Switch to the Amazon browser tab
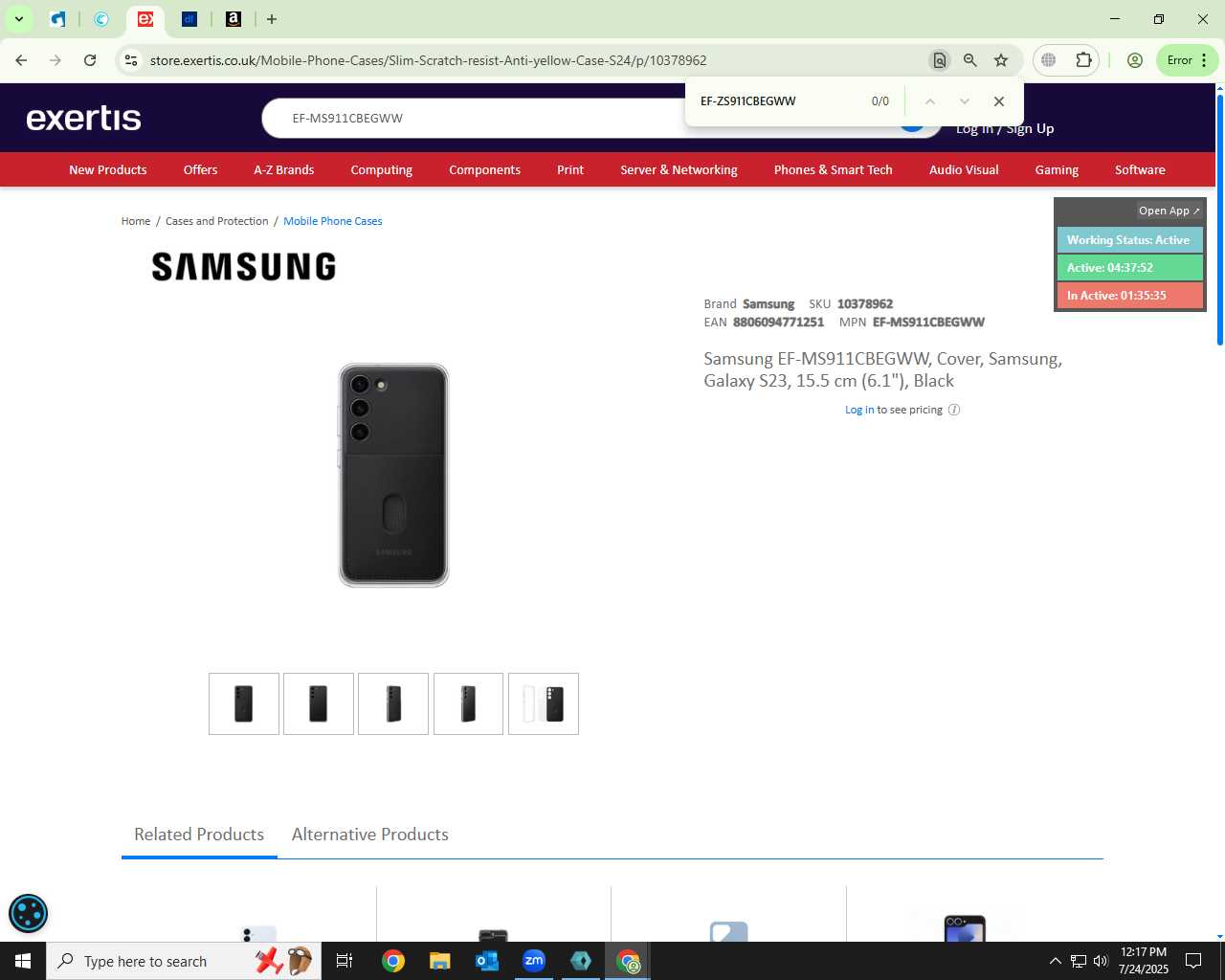The height and width of the screenshot is (980, 1225). coord(233,19)
